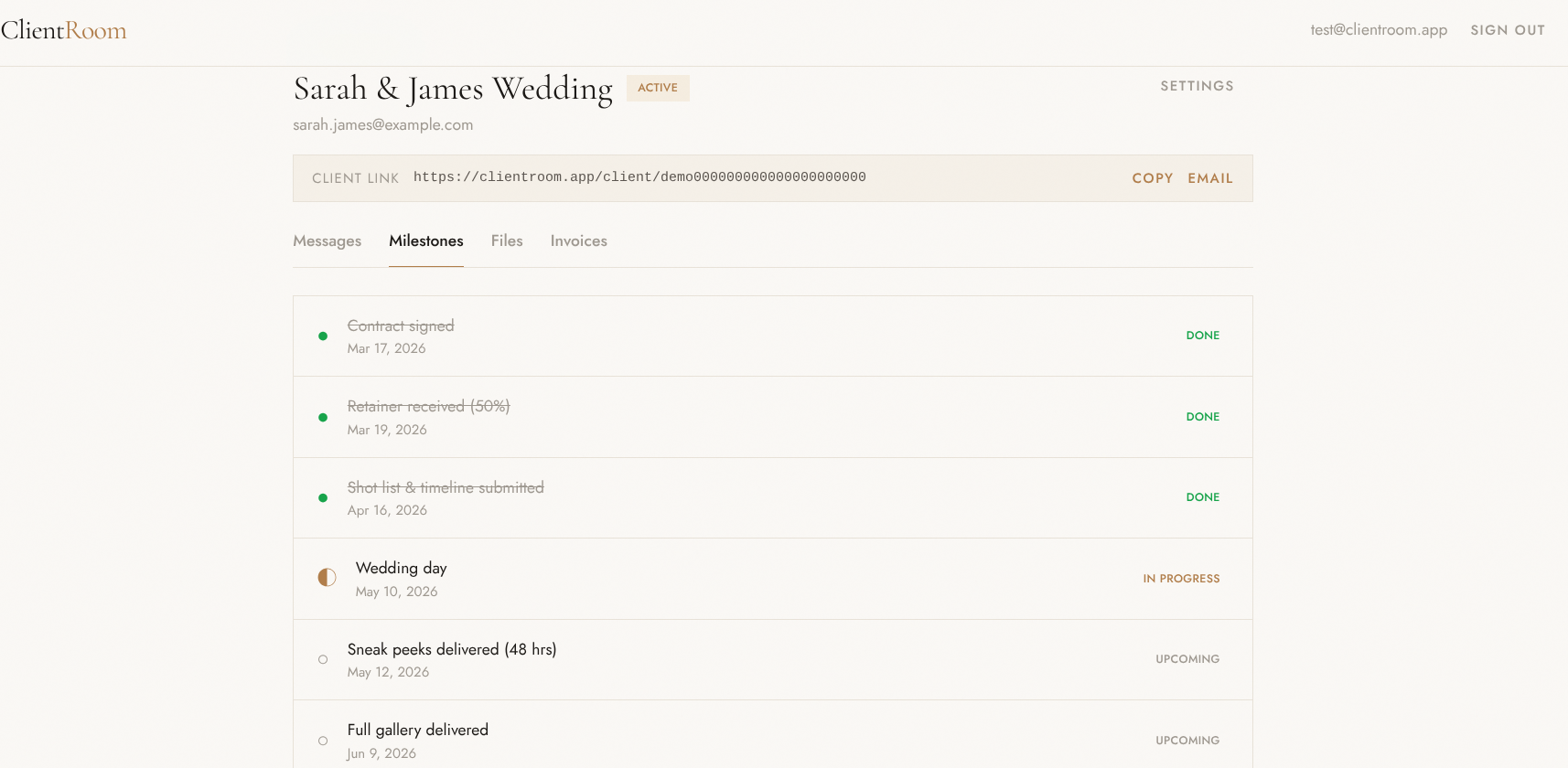Click the Shot list & timeline submitted title

446,488
